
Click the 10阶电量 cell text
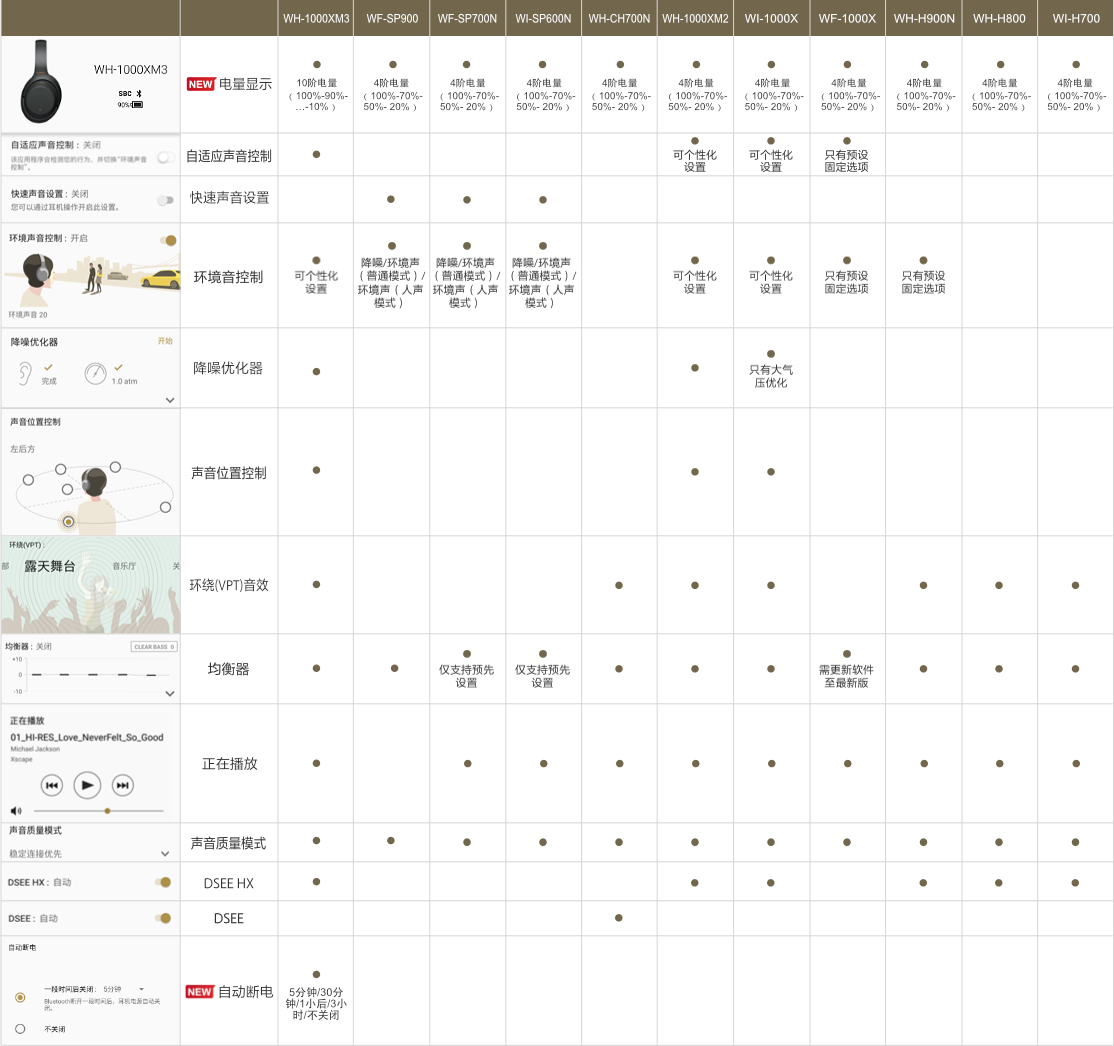(x=317, y=83)
